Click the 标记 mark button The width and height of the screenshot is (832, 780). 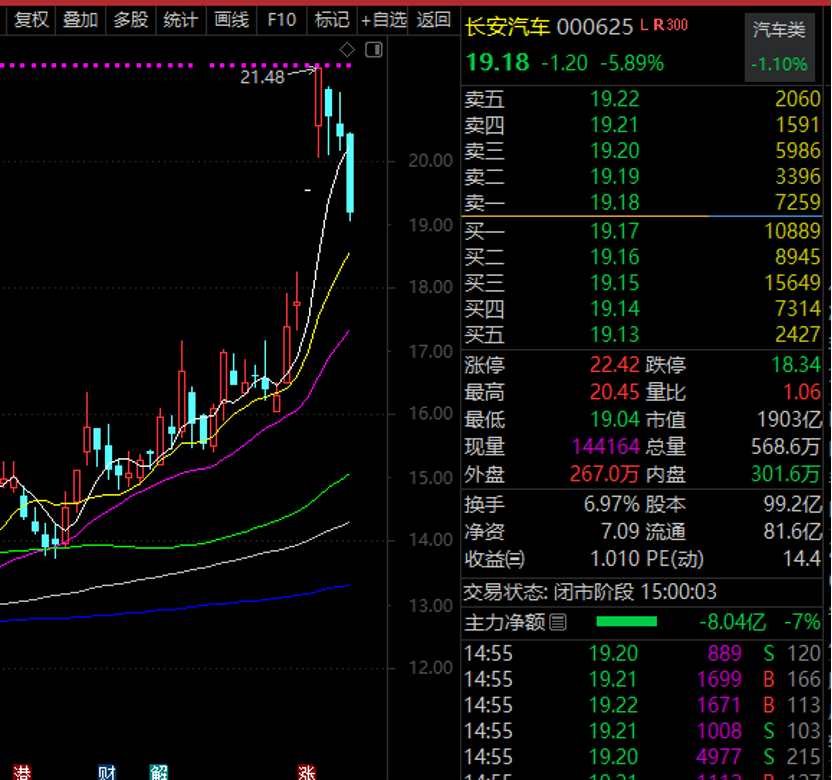(332, 20)
